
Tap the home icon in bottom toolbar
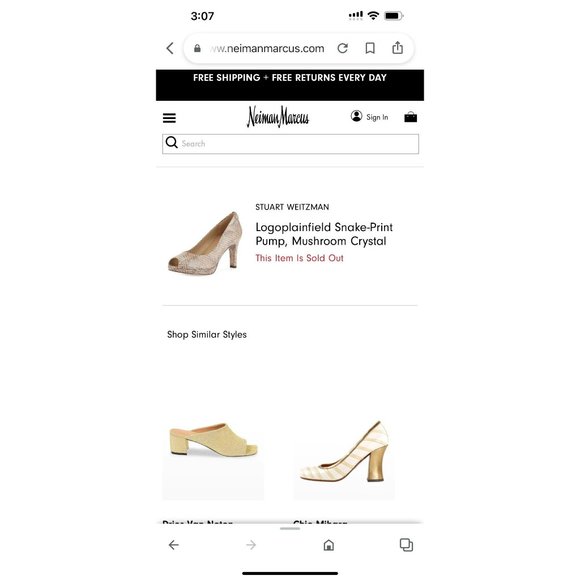(x=328, y=545)
